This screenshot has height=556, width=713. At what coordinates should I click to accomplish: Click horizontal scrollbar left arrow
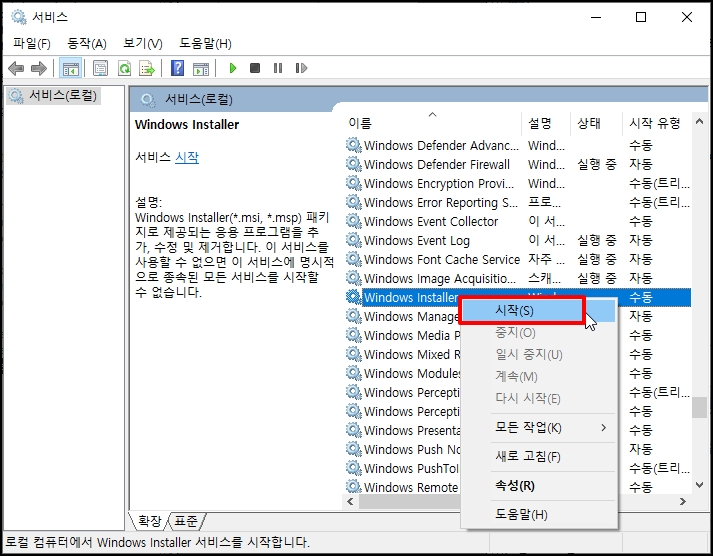pos(350,501)
